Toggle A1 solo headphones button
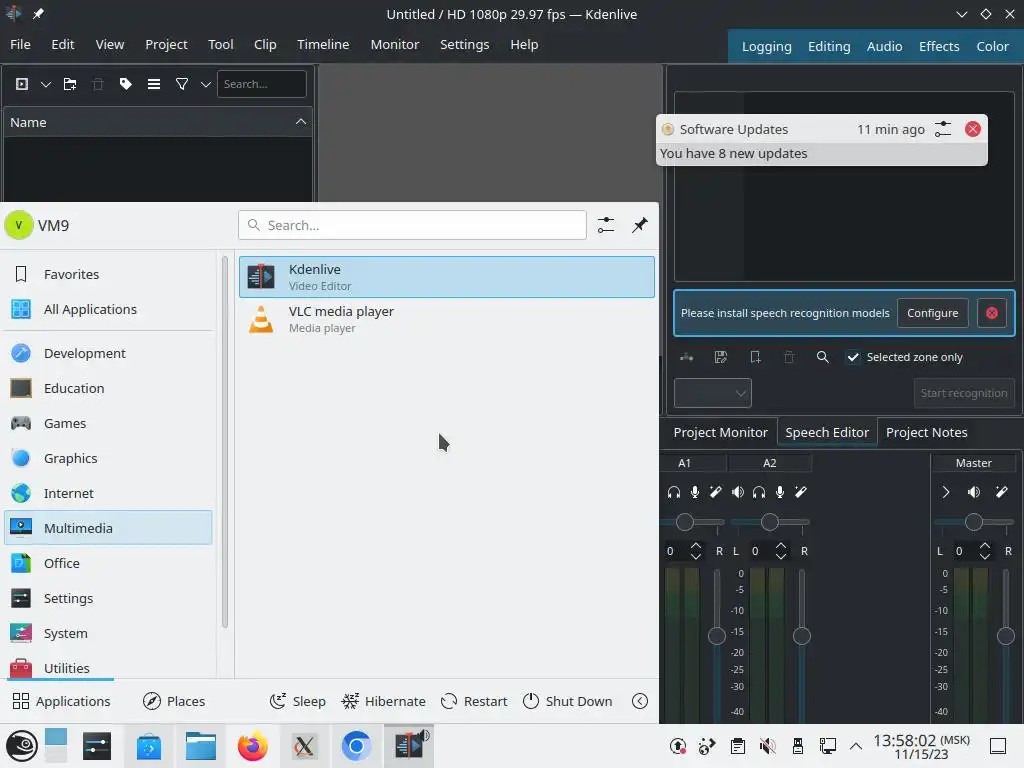Screen dimensions: 1024x768 point(674,492)
